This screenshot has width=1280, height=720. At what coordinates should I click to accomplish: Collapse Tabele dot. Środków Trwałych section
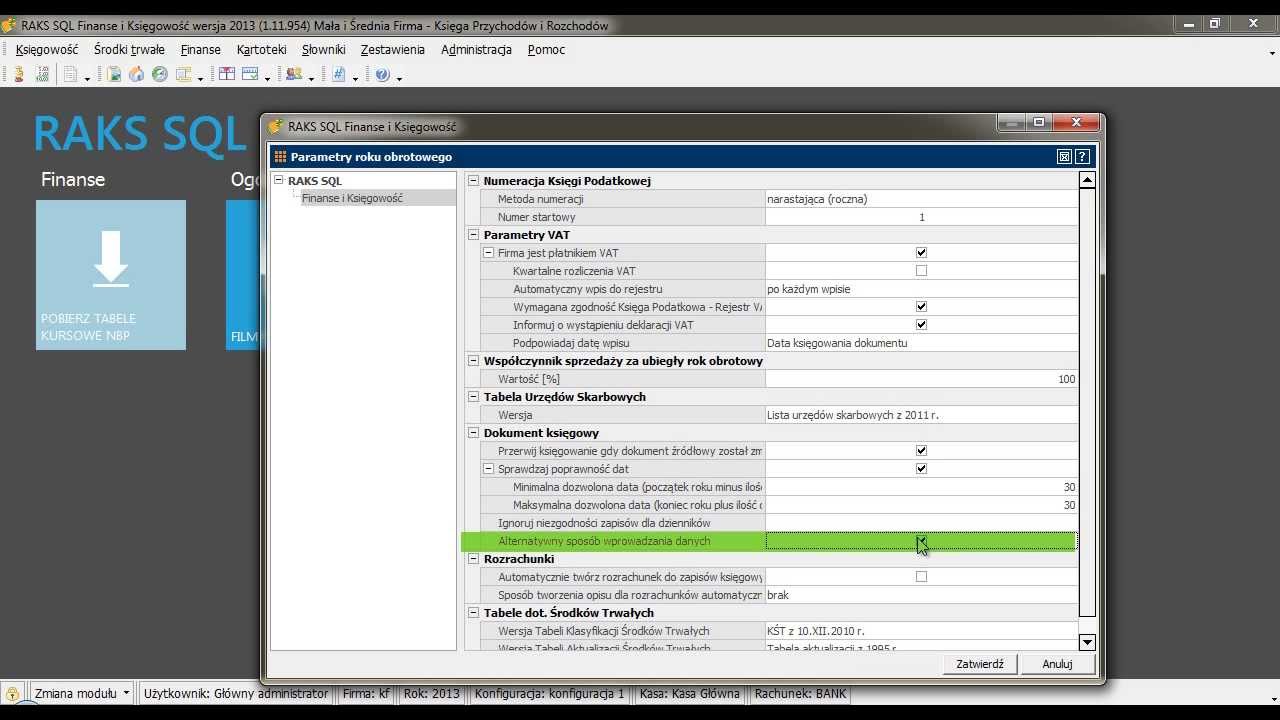click(475, 613)
